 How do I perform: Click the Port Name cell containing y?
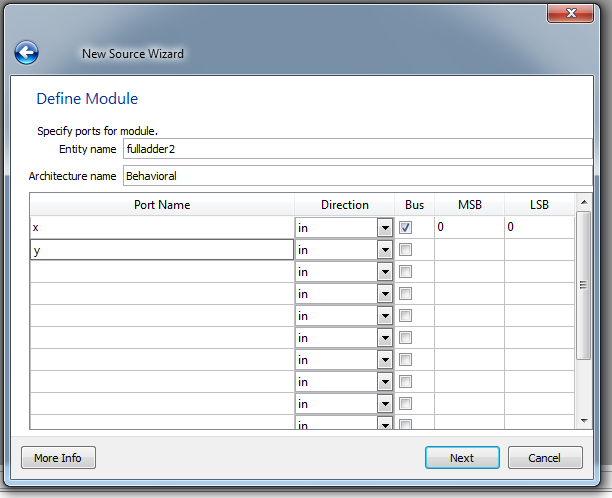pyautogui.click(x=162, y=250)
